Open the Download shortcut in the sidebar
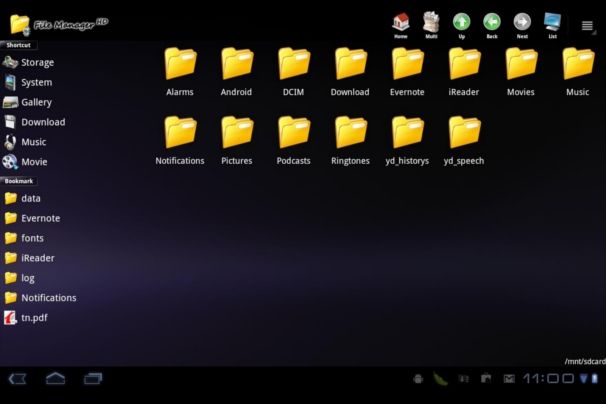The width and height of the screenshot is (606, 404). (x=34, y=122)
